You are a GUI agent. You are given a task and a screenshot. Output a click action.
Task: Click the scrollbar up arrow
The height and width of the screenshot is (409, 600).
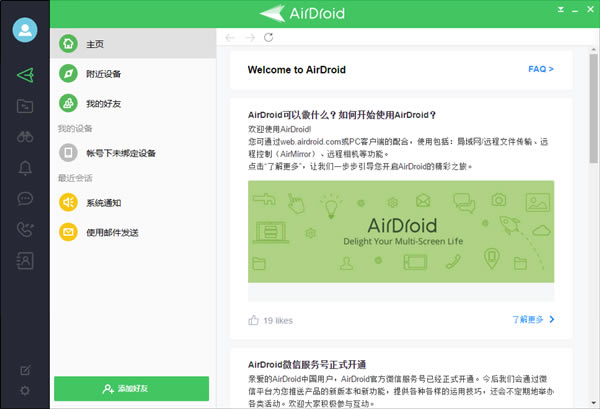[593, 49]
